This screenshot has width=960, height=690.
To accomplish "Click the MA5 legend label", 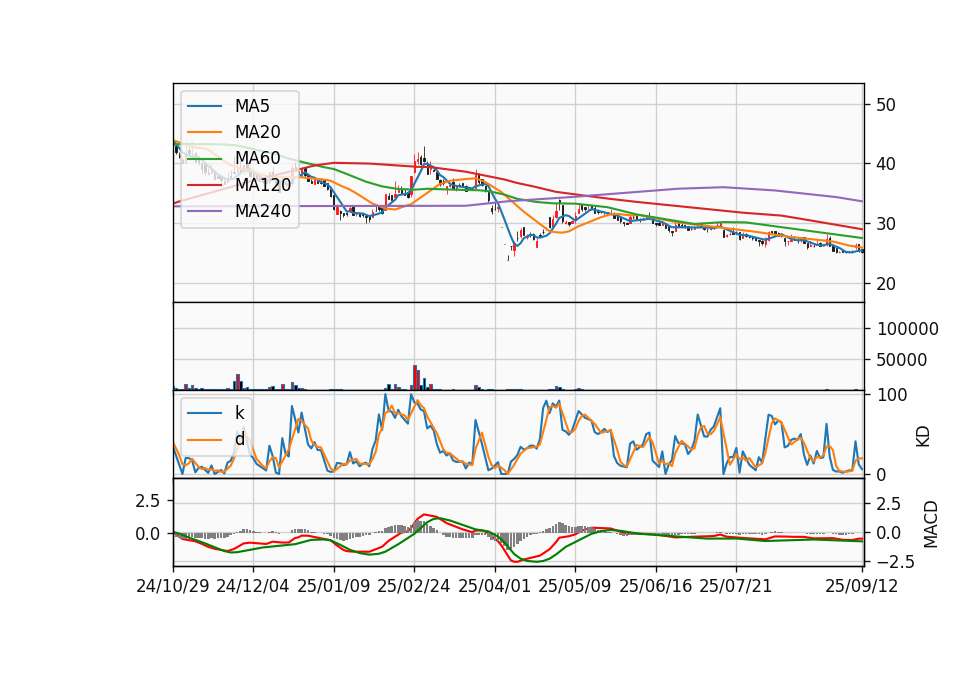I will point(252,106).
